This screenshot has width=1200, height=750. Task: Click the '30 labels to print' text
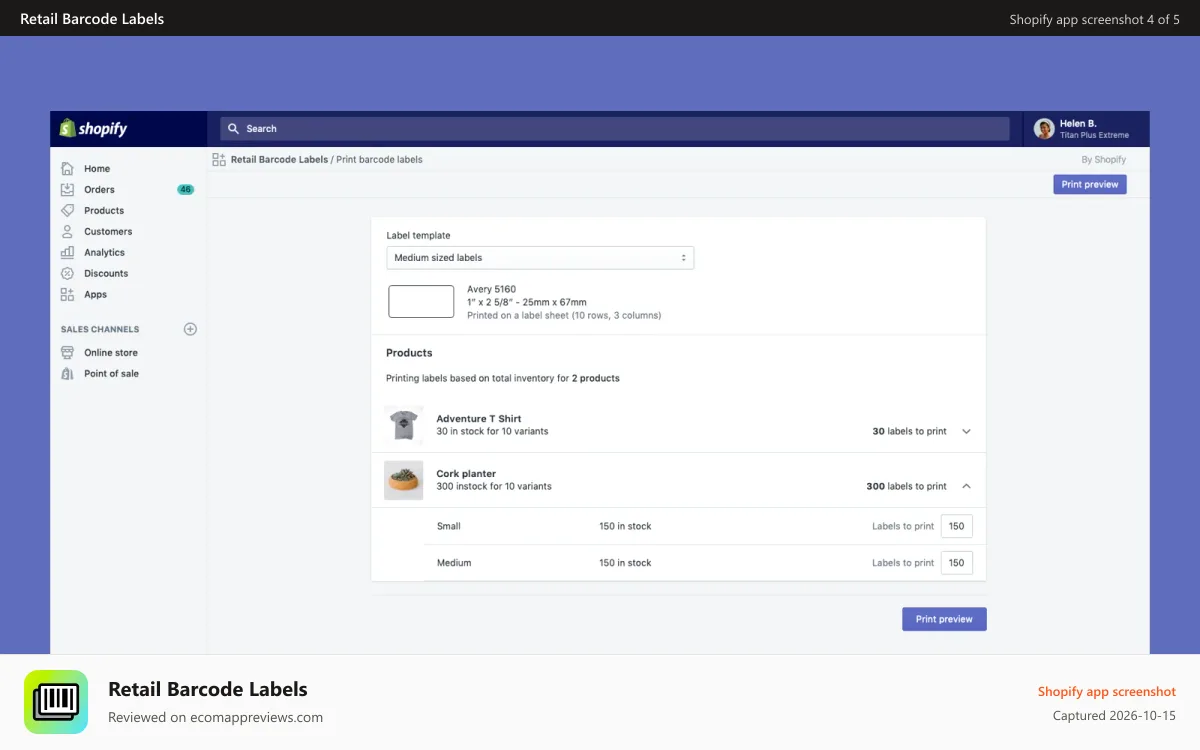909,432
